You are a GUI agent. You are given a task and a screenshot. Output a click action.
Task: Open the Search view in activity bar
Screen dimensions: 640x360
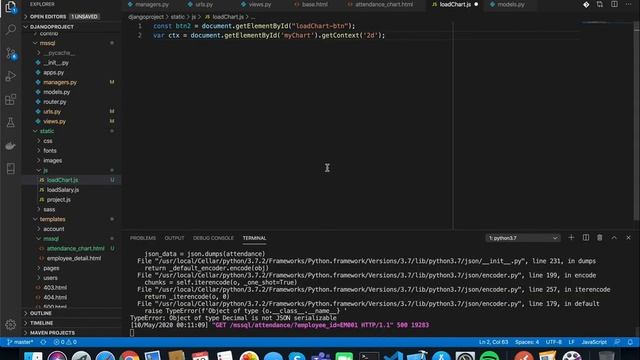click(x=11, y=29)
